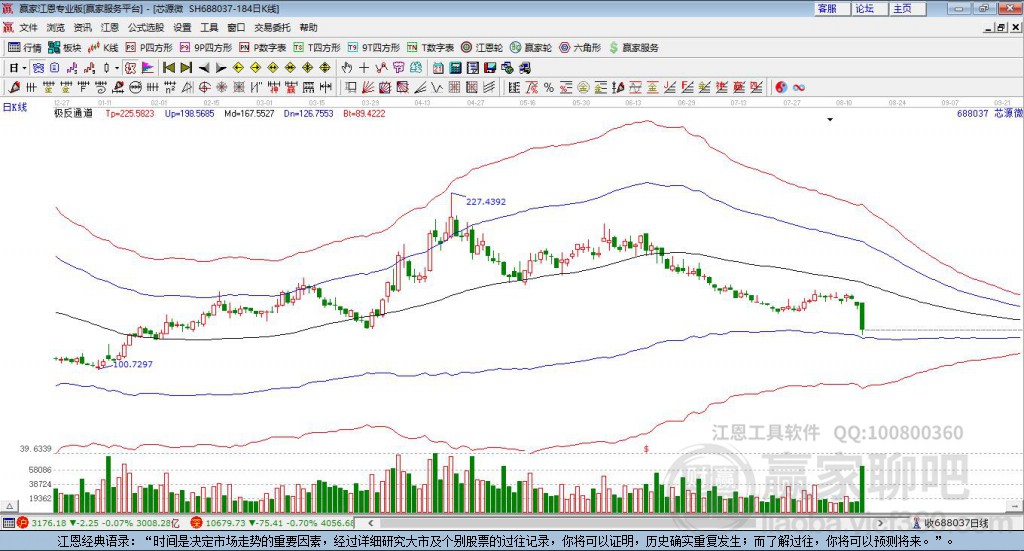Image resolution: width=1024 pixels, height=551 pixels.
Task: Toggle the highlighted blue chart icon
Action: [x=39, y=68]
